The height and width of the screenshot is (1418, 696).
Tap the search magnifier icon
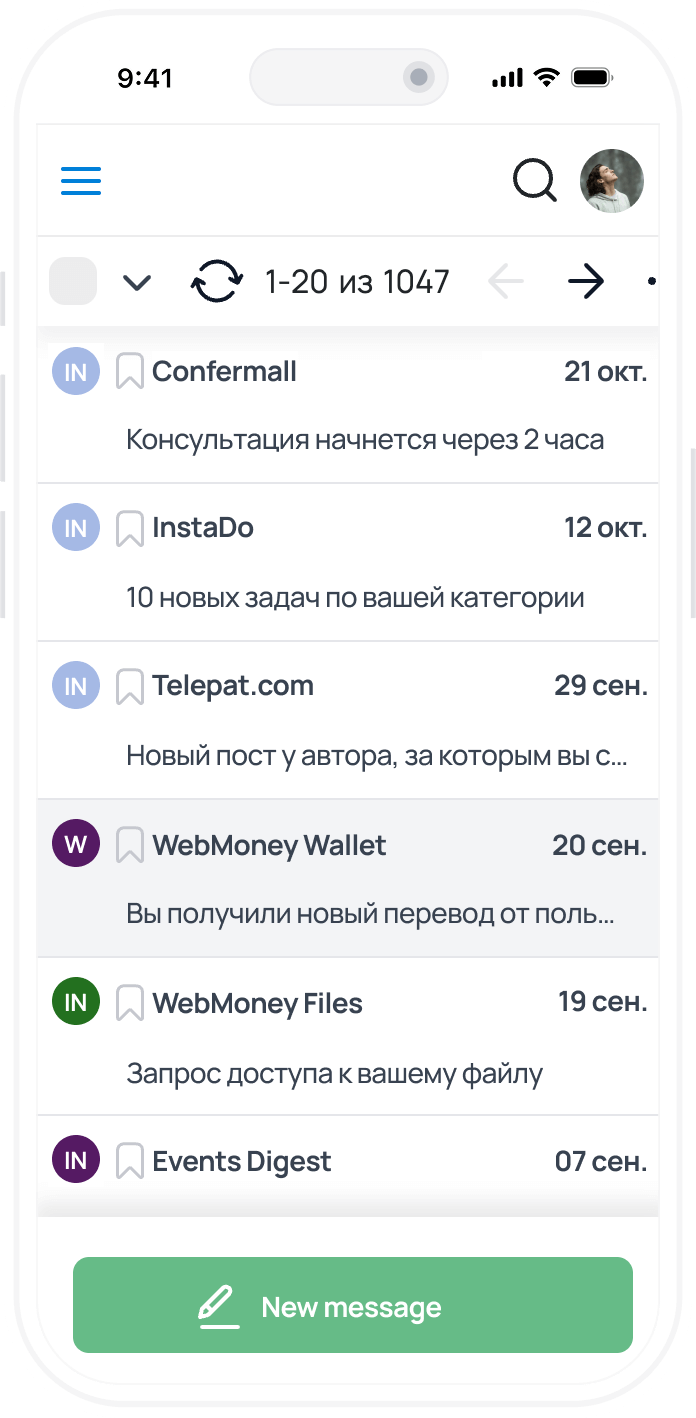point(535,181)
